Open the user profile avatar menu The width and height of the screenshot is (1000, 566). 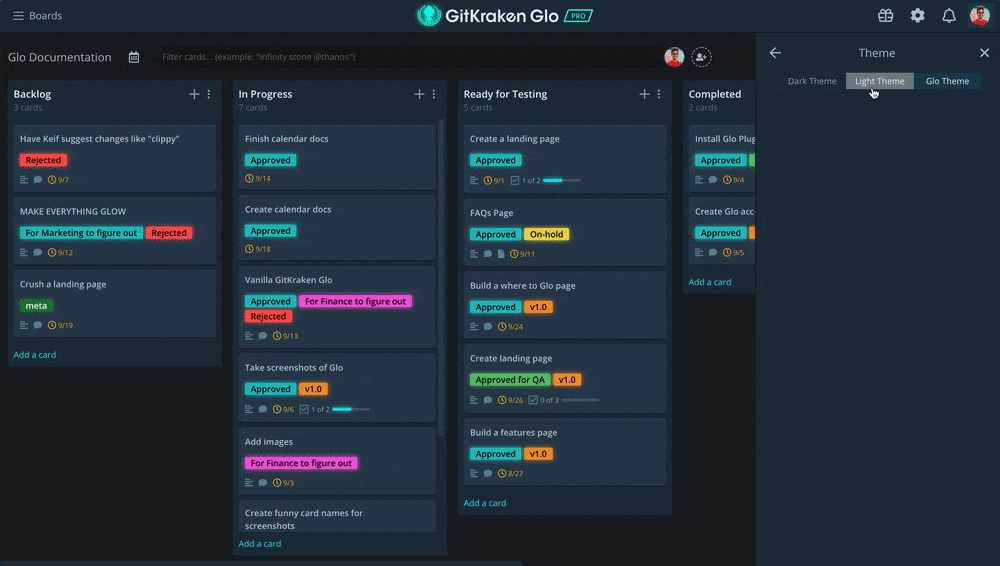[x=980, y=15]
